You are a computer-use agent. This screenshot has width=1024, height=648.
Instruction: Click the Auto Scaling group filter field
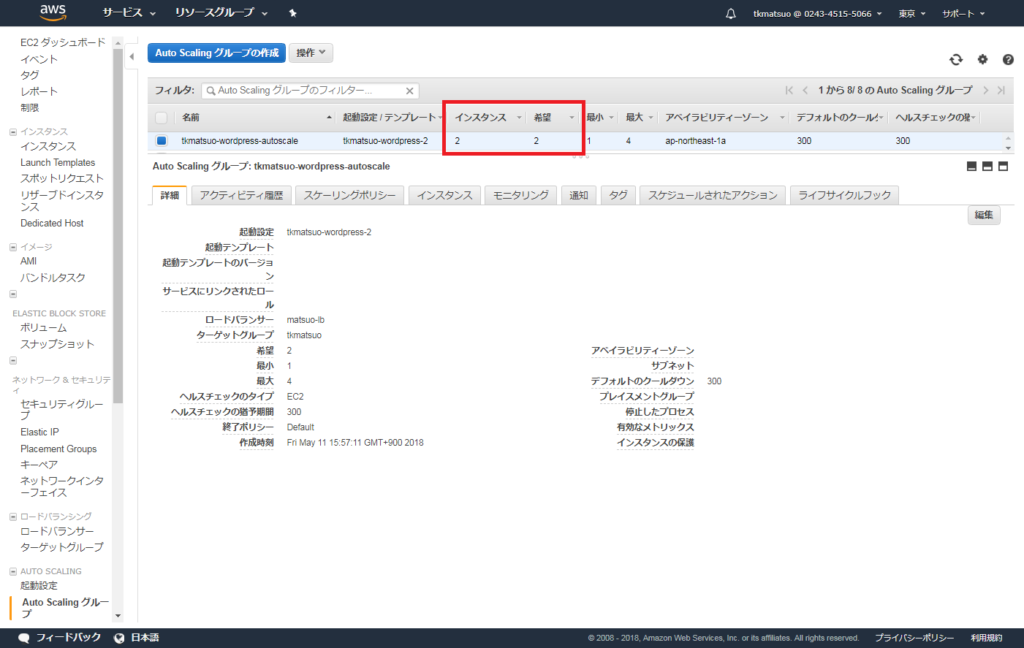click(x=310, y=91)
